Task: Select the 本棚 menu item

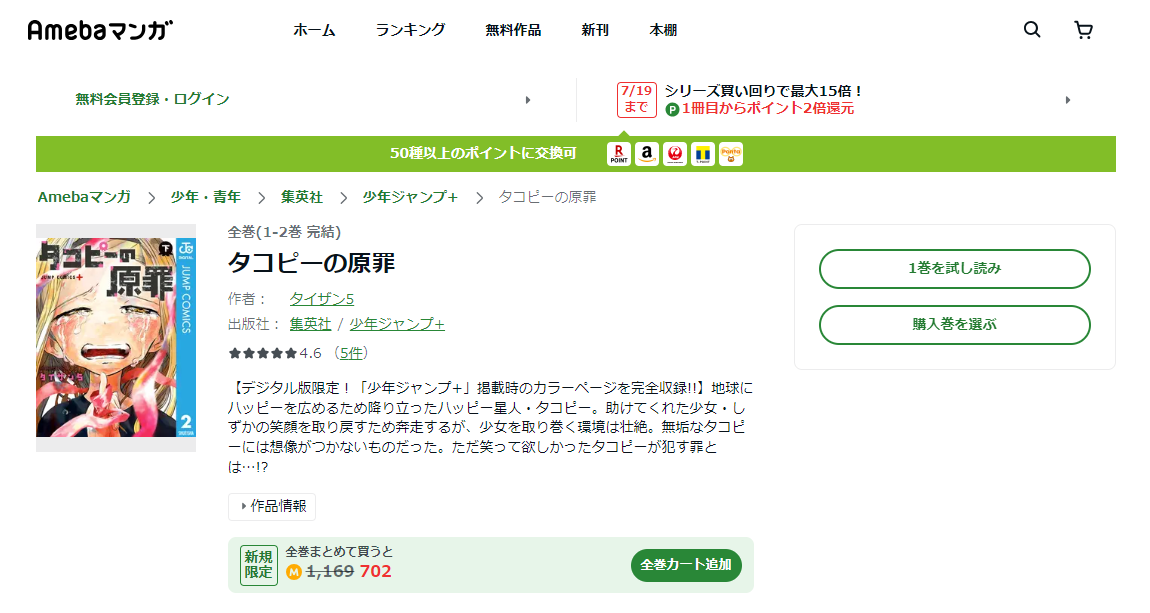Action: click(663, 30)
